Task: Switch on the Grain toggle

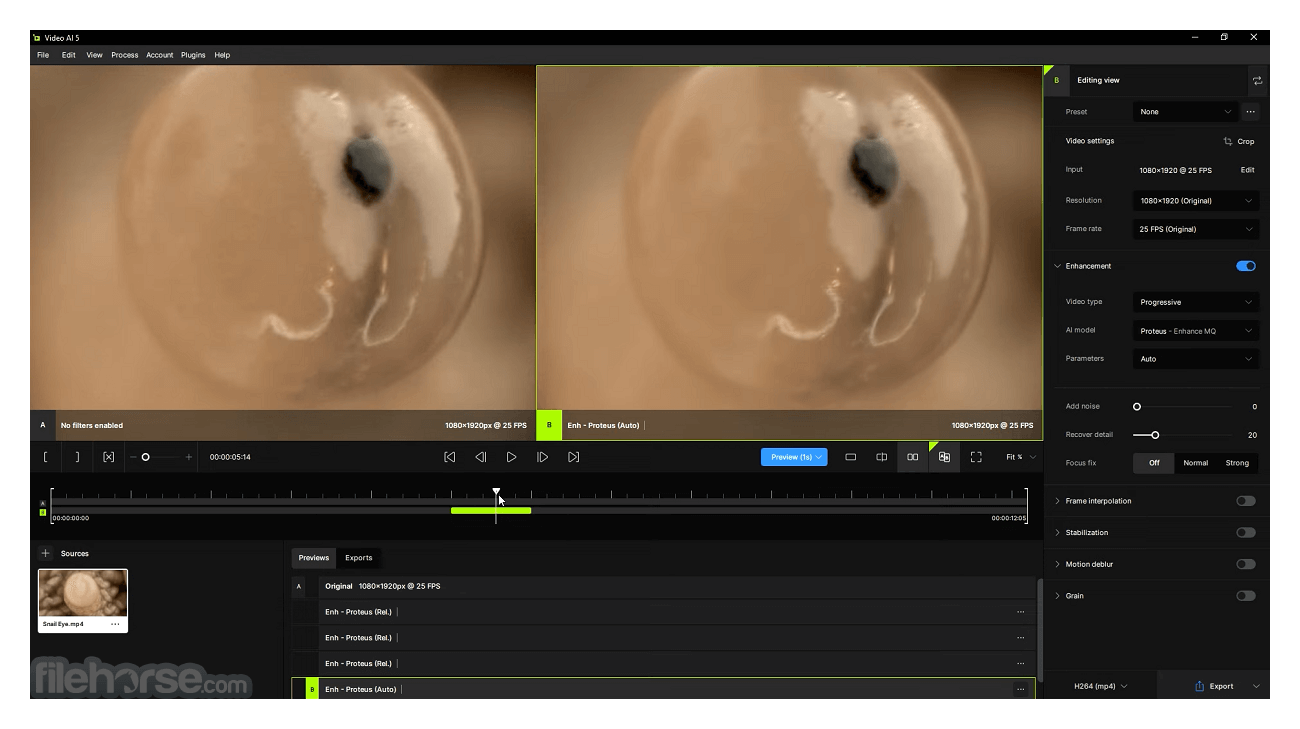Action: point(1246,596)
